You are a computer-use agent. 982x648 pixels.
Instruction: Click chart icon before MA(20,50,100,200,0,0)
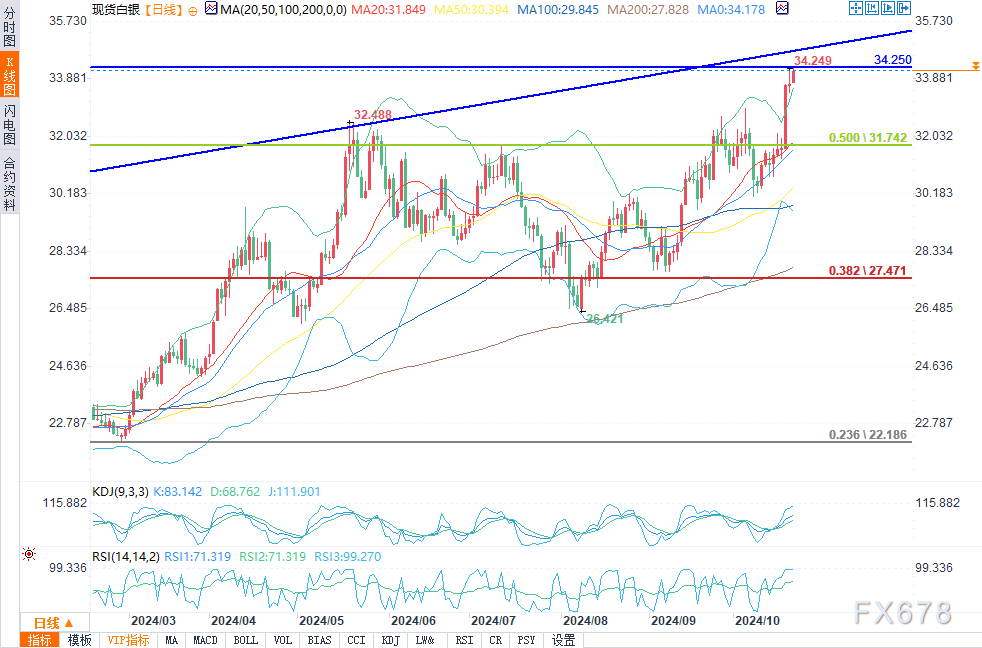point(211,9)
